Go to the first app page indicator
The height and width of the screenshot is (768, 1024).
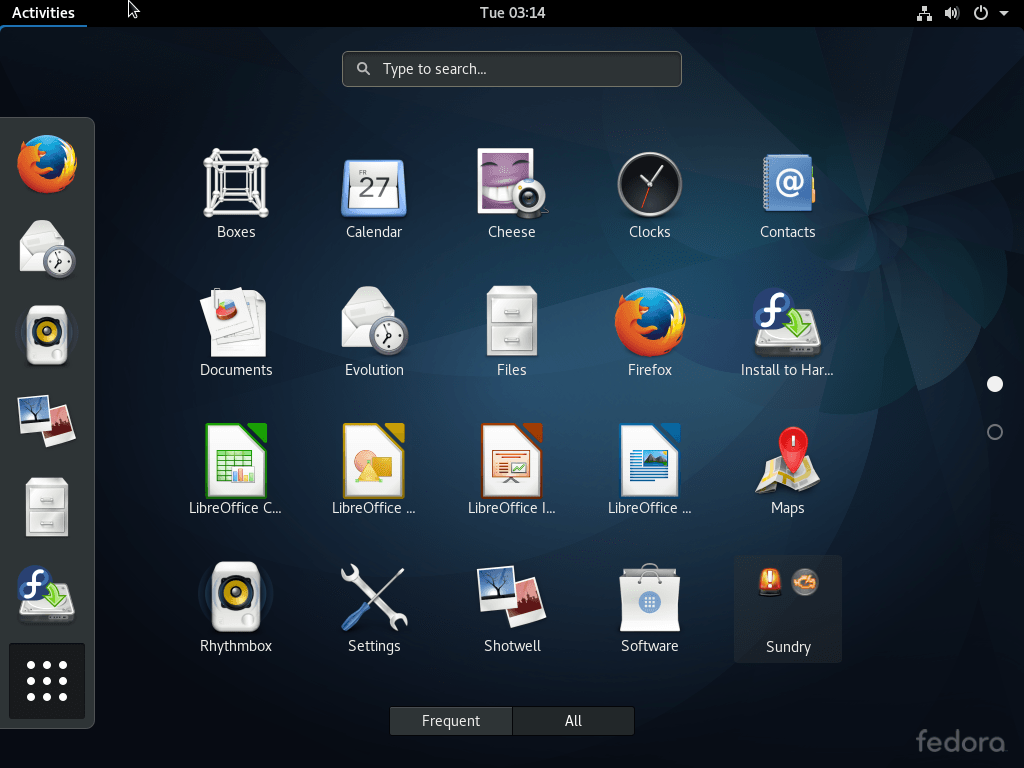tap(995, 384)
